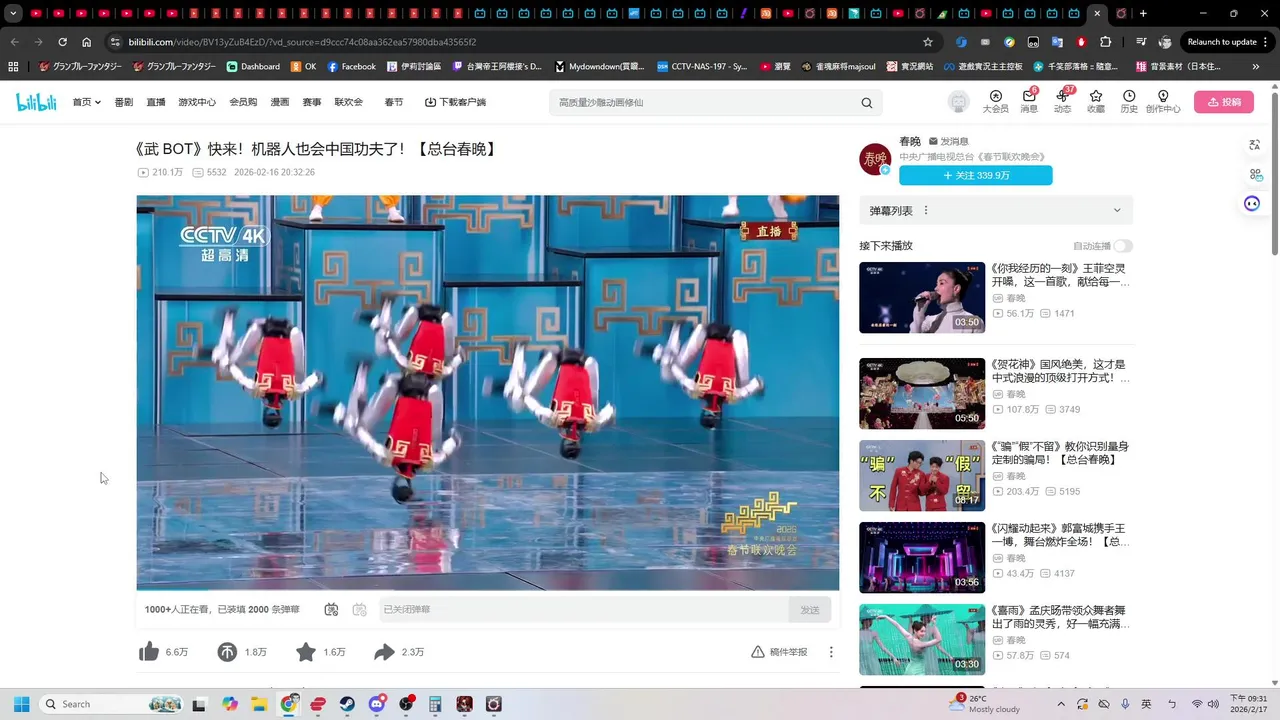
Task: Open the 赛事 nav item
Action: pos(312,102)
